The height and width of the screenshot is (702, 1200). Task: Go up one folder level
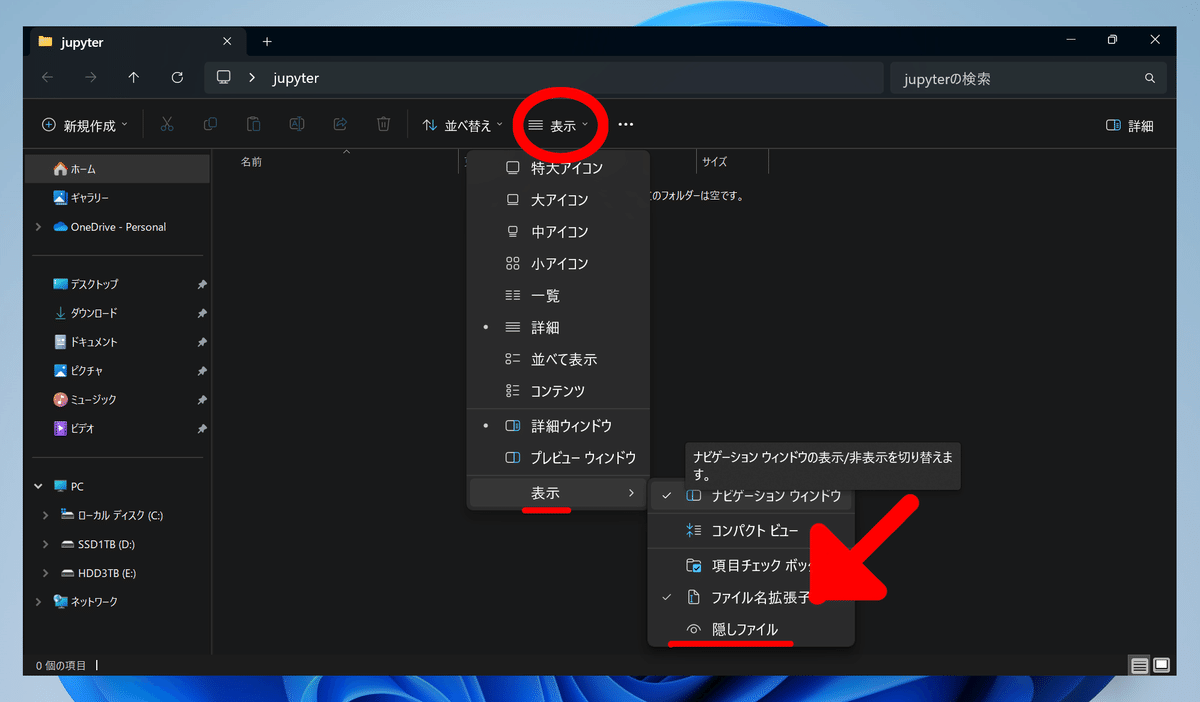click(134, 77)
